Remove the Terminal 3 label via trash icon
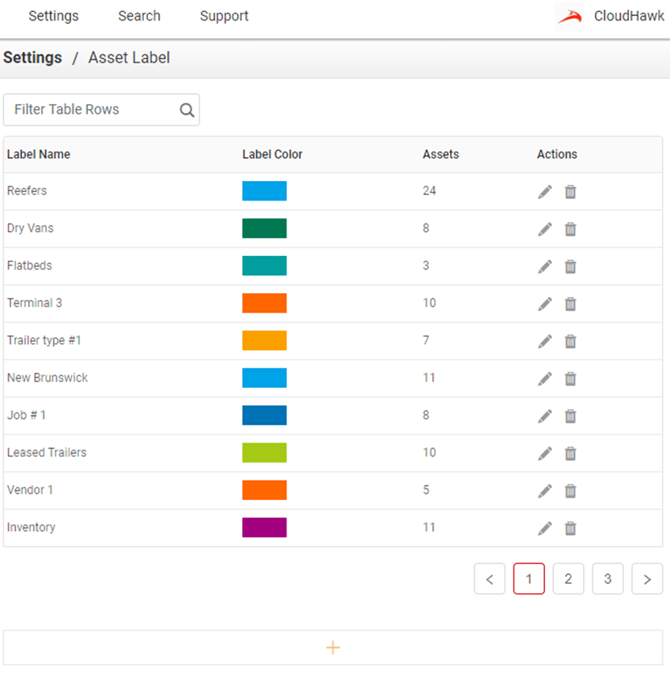The width and height of the screenshot is (670, 681). [570, 304]
